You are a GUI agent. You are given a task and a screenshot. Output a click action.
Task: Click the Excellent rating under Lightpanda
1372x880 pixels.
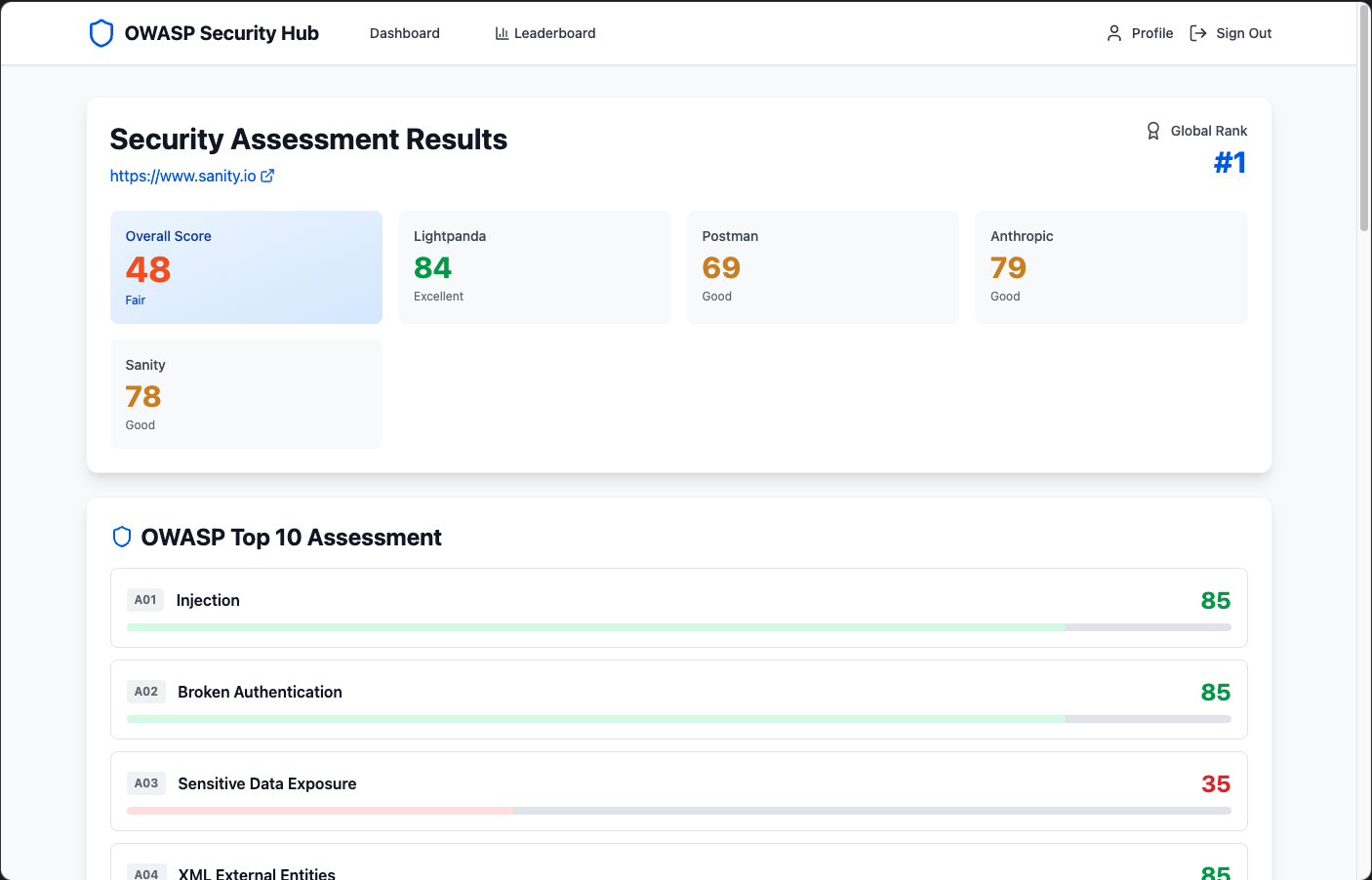[x=438, y=297]
